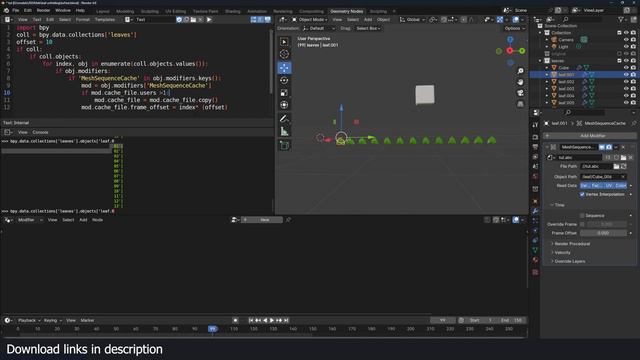The height and width of the screenshot is (360, 640).
Task: Open the Global transform orientation dropdown
Action: 412,20
